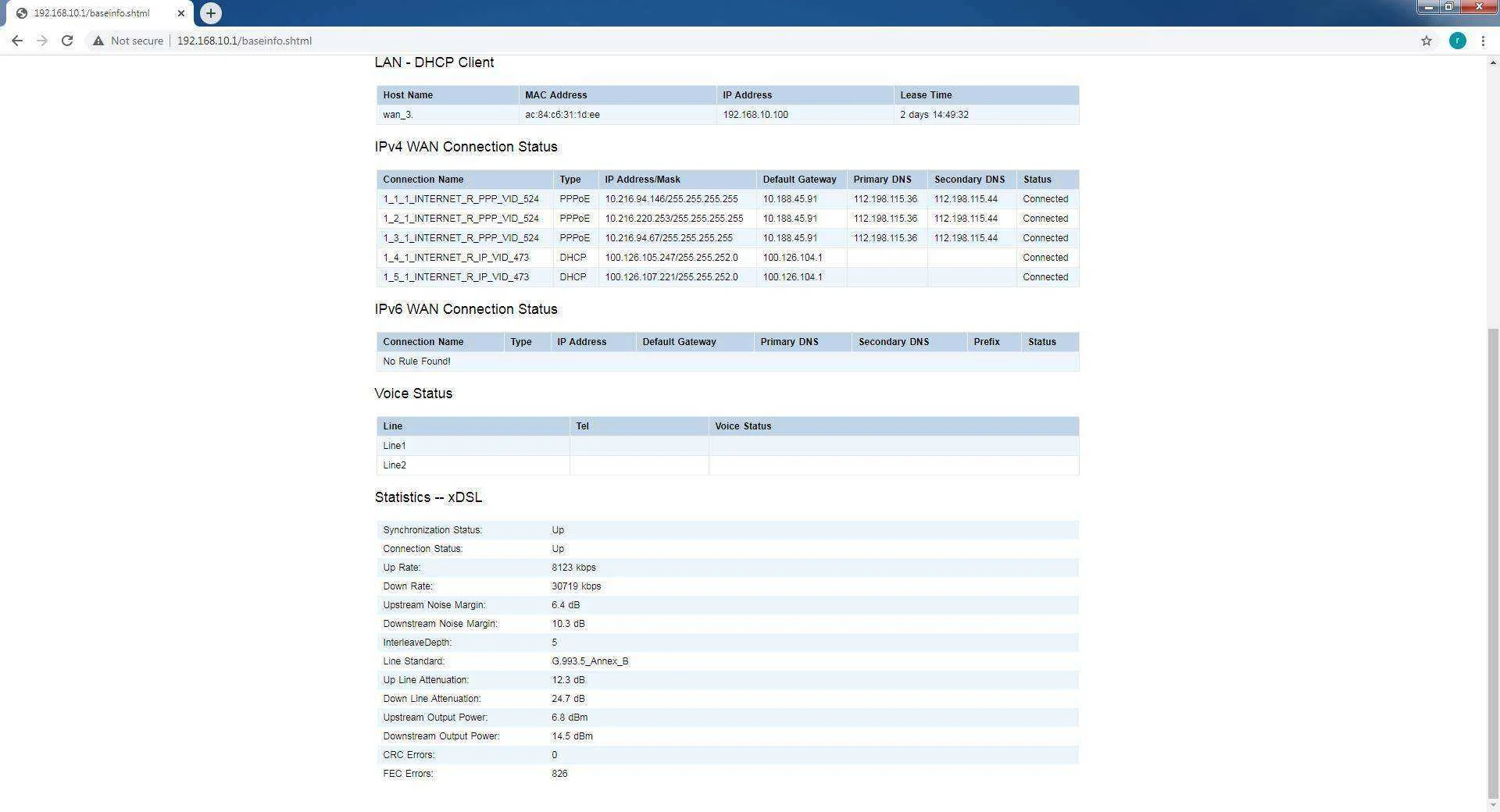This screenshot has width=1500, height=812.
Task: Select IP 10.216.94.67/255.255.255.255
Action: coord(669,238)
